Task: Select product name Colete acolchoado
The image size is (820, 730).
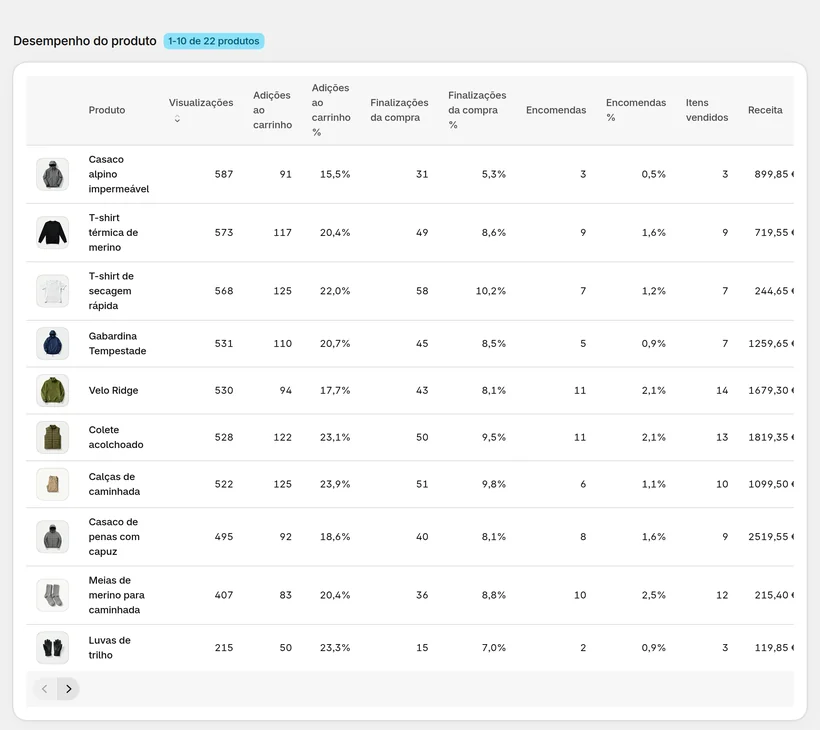Action: click(116, 437)
